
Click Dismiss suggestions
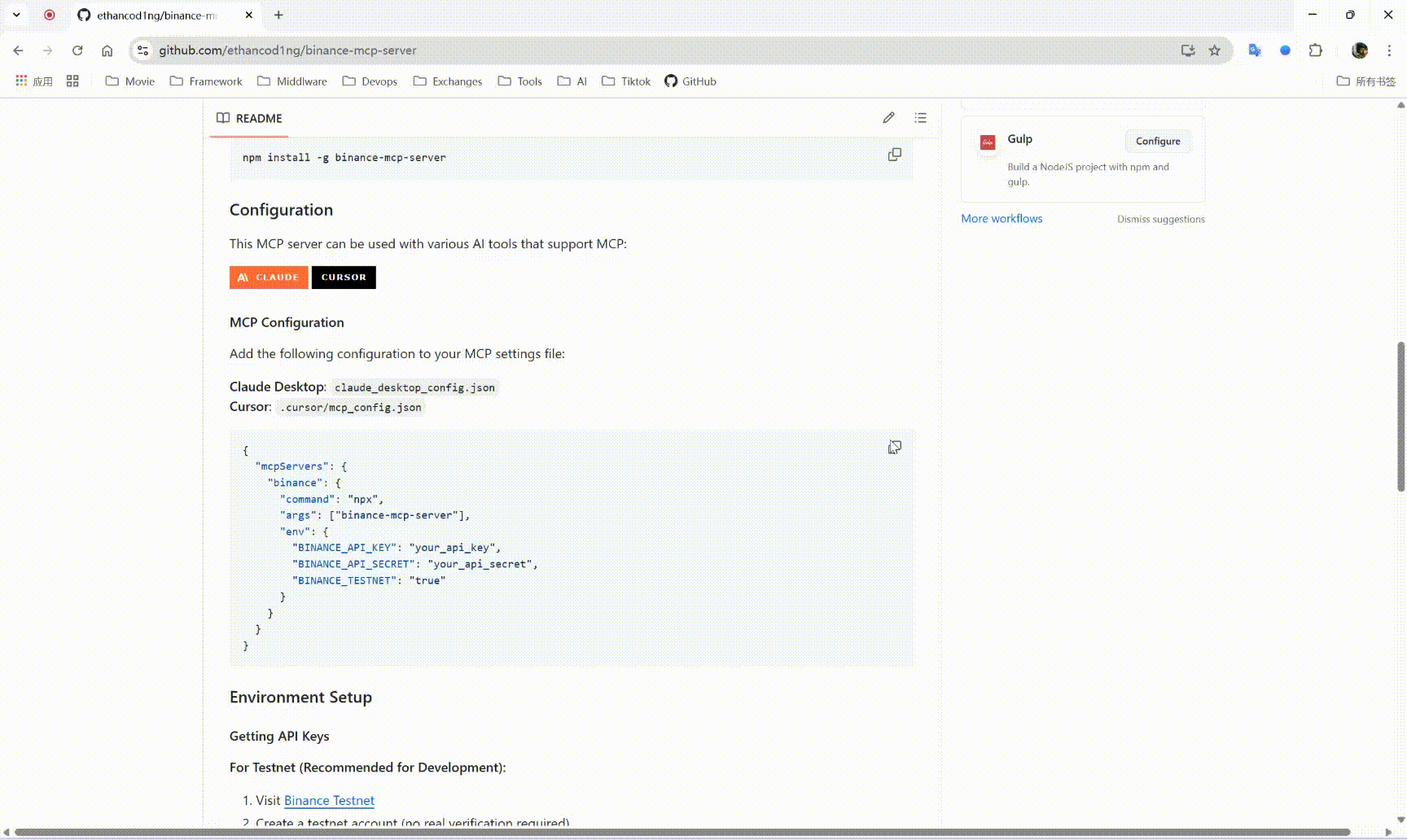point(1160,218)
